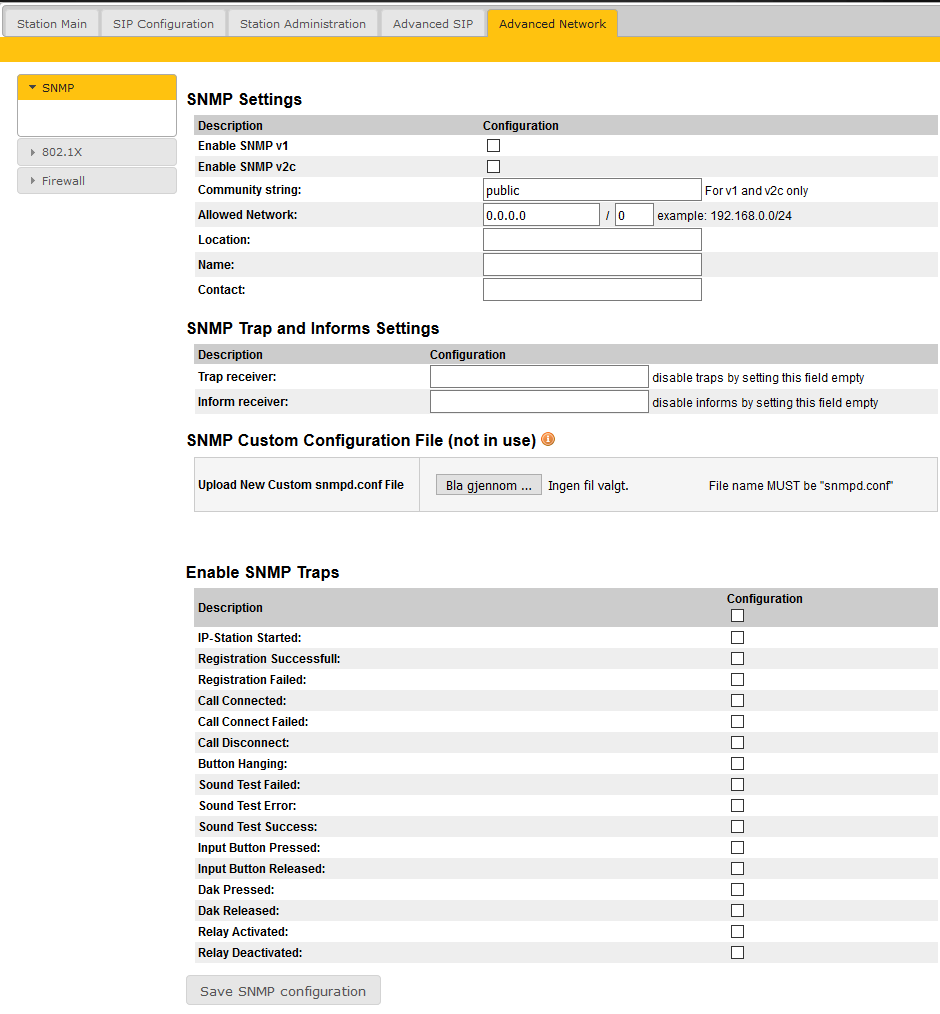Toggle the Sound Test Failed trap
The width and height of the screenshot is (940, 1014).
tap(737, 785)
